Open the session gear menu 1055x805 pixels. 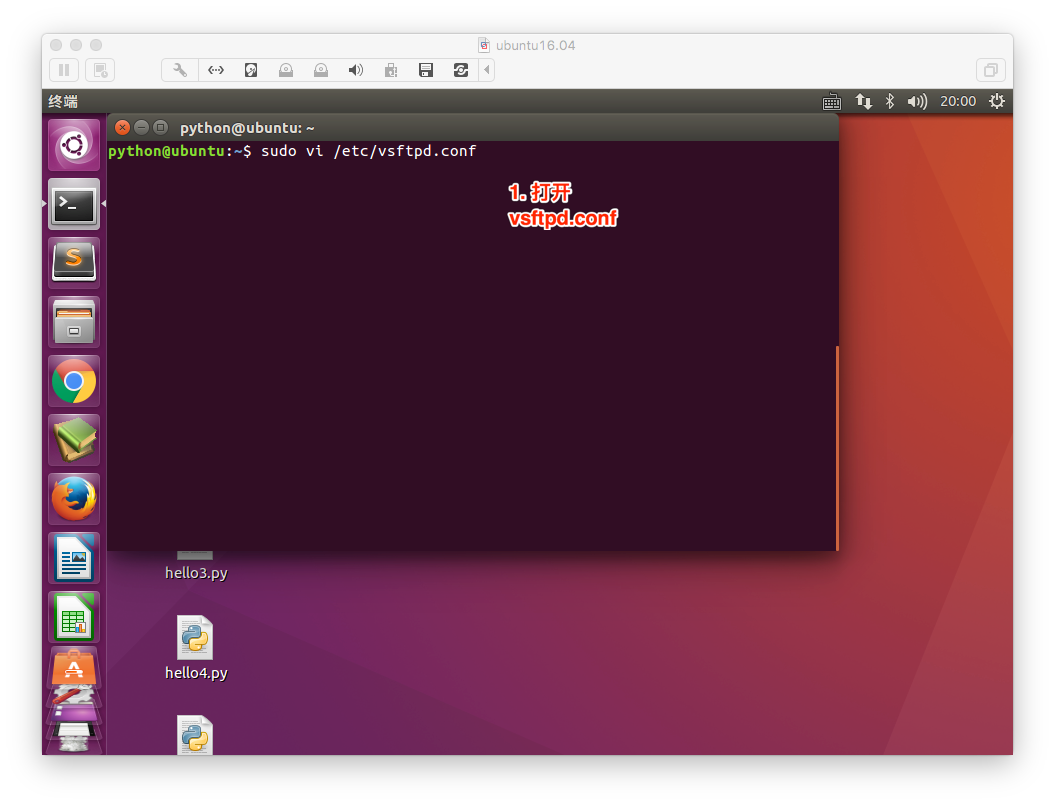(996, 102)
